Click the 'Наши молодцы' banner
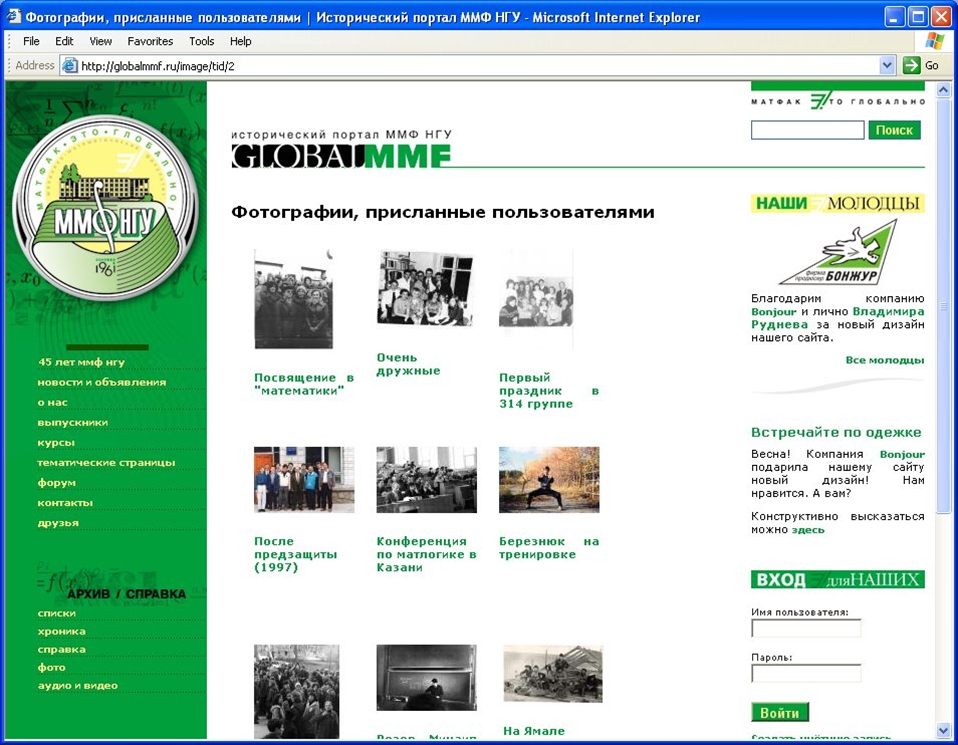 tap(838, 204)
